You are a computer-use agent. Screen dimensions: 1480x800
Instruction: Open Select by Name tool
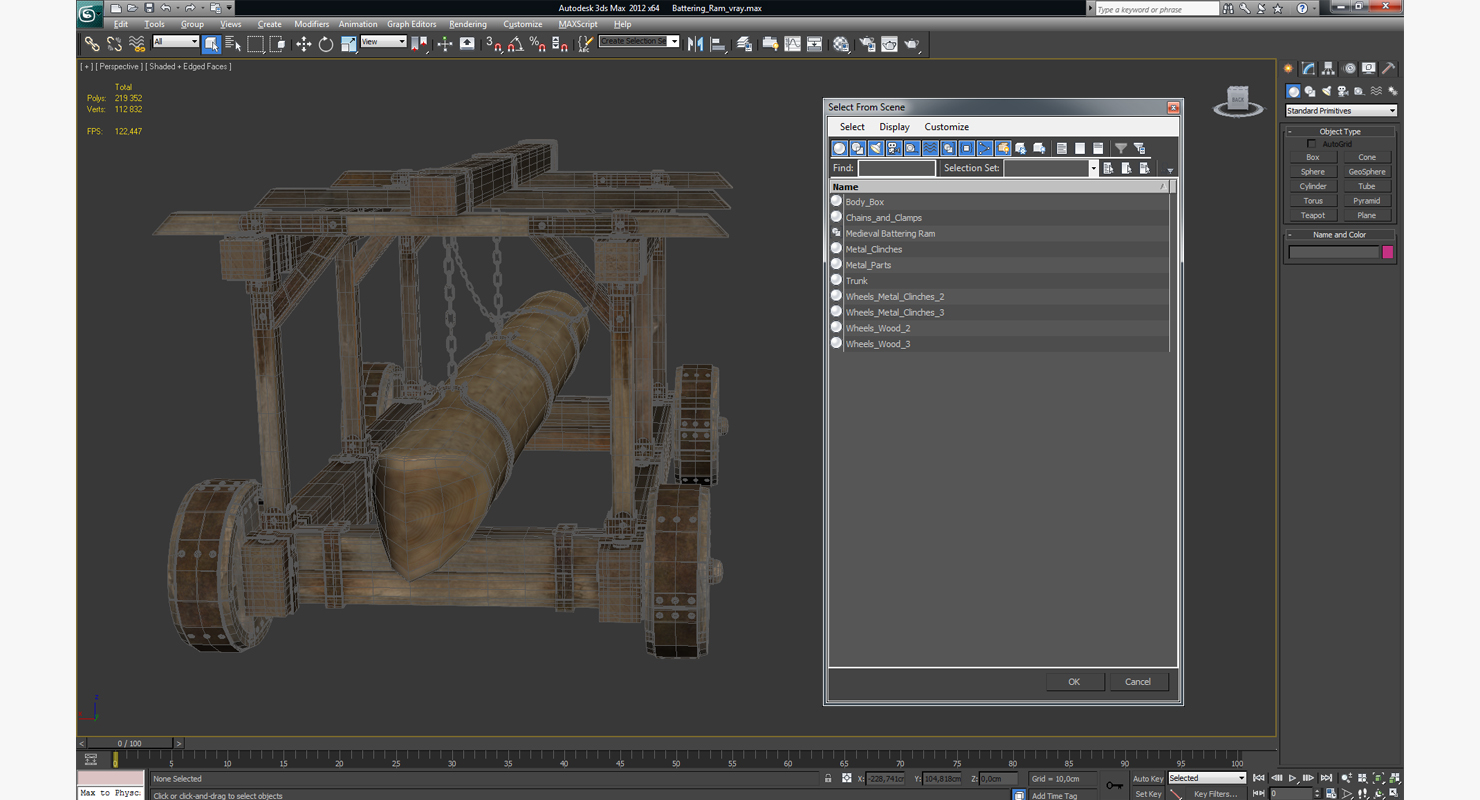pyautogui.click(x=233, y=44)
